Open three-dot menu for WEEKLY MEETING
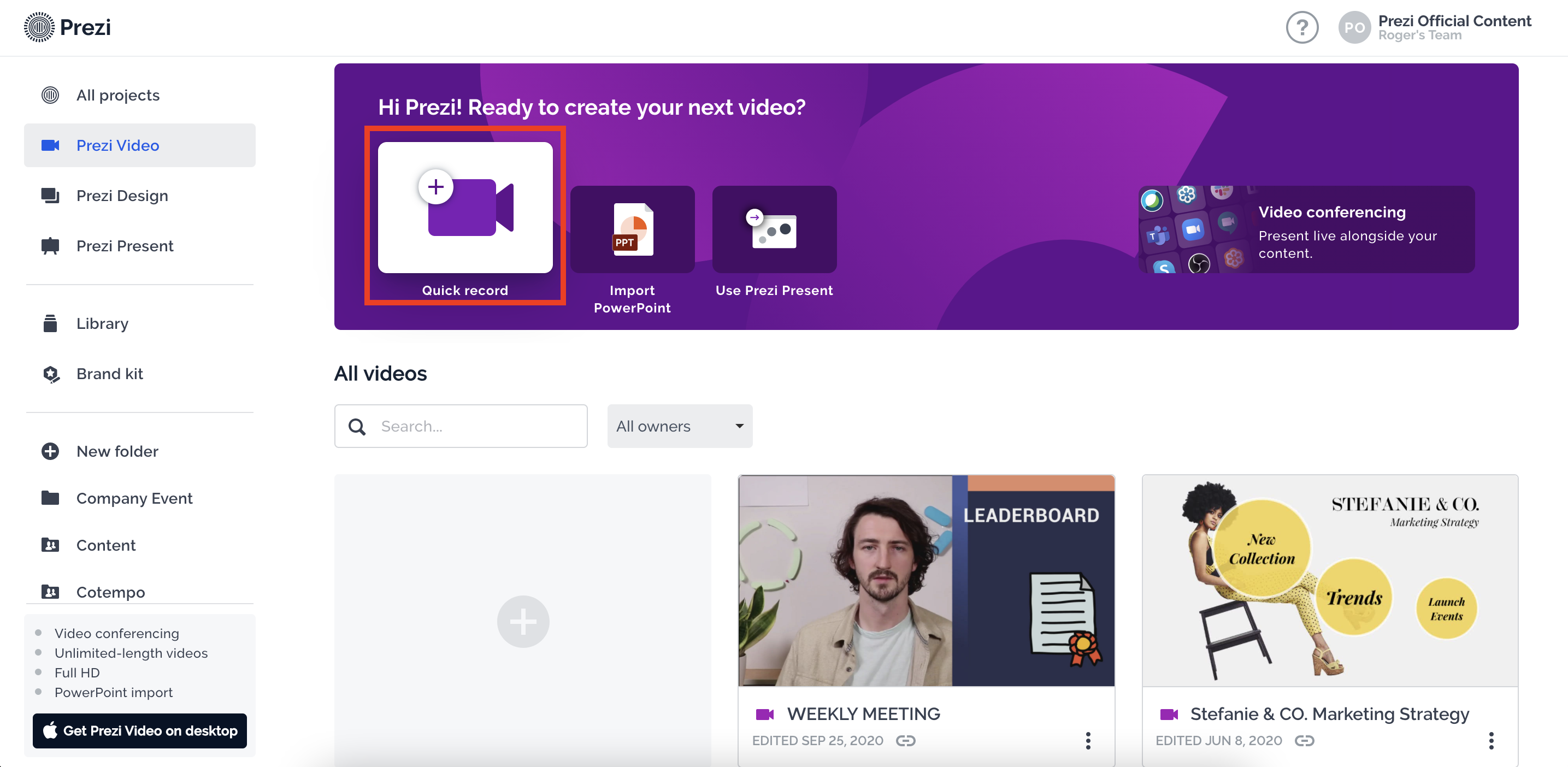Screen dimensions: 1568x767 coord(1088,740)
